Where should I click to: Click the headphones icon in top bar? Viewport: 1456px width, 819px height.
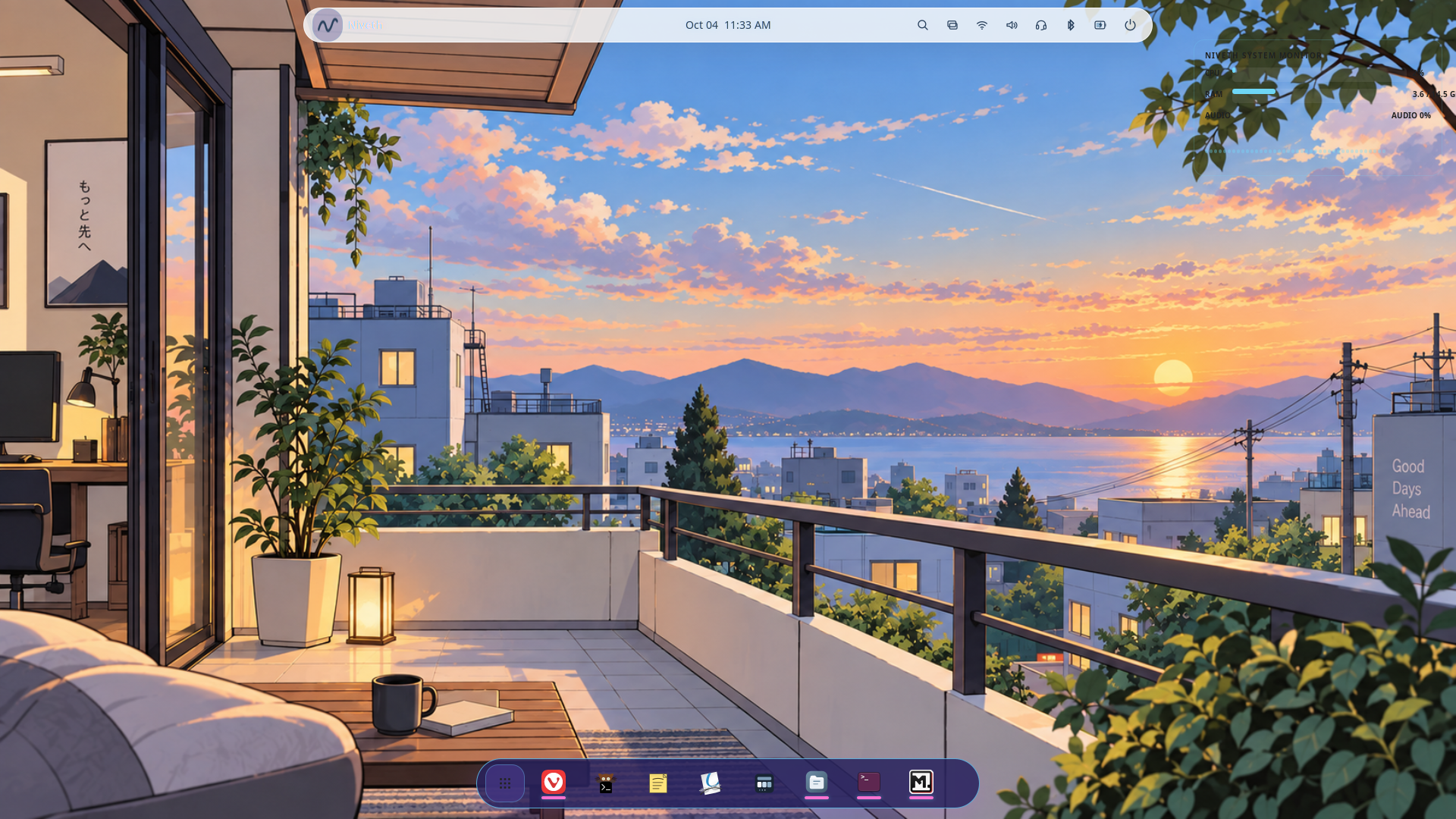pos(1041,25)
